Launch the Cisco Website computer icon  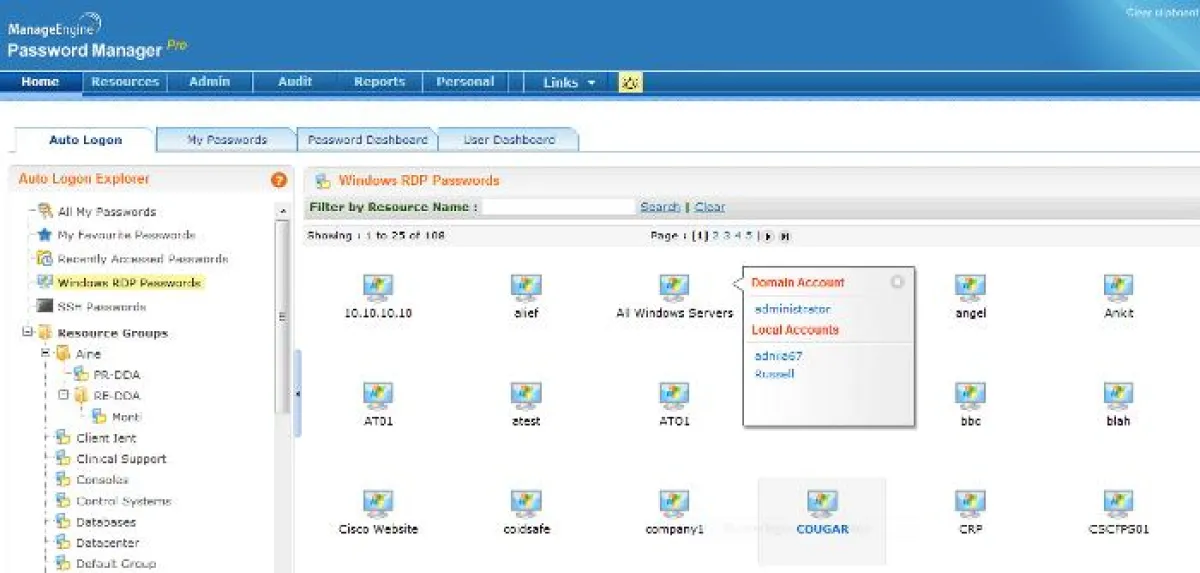point(378,504)
